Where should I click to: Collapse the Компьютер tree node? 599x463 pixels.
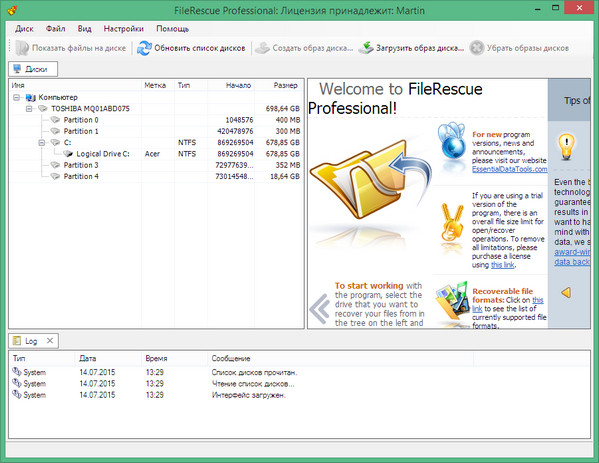point(16,97)
